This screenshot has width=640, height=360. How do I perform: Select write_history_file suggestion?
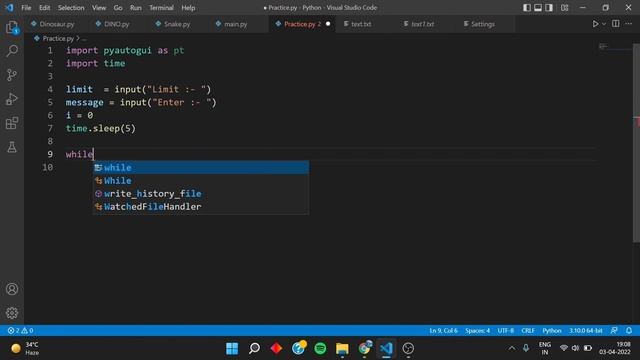tap(201, 193)
